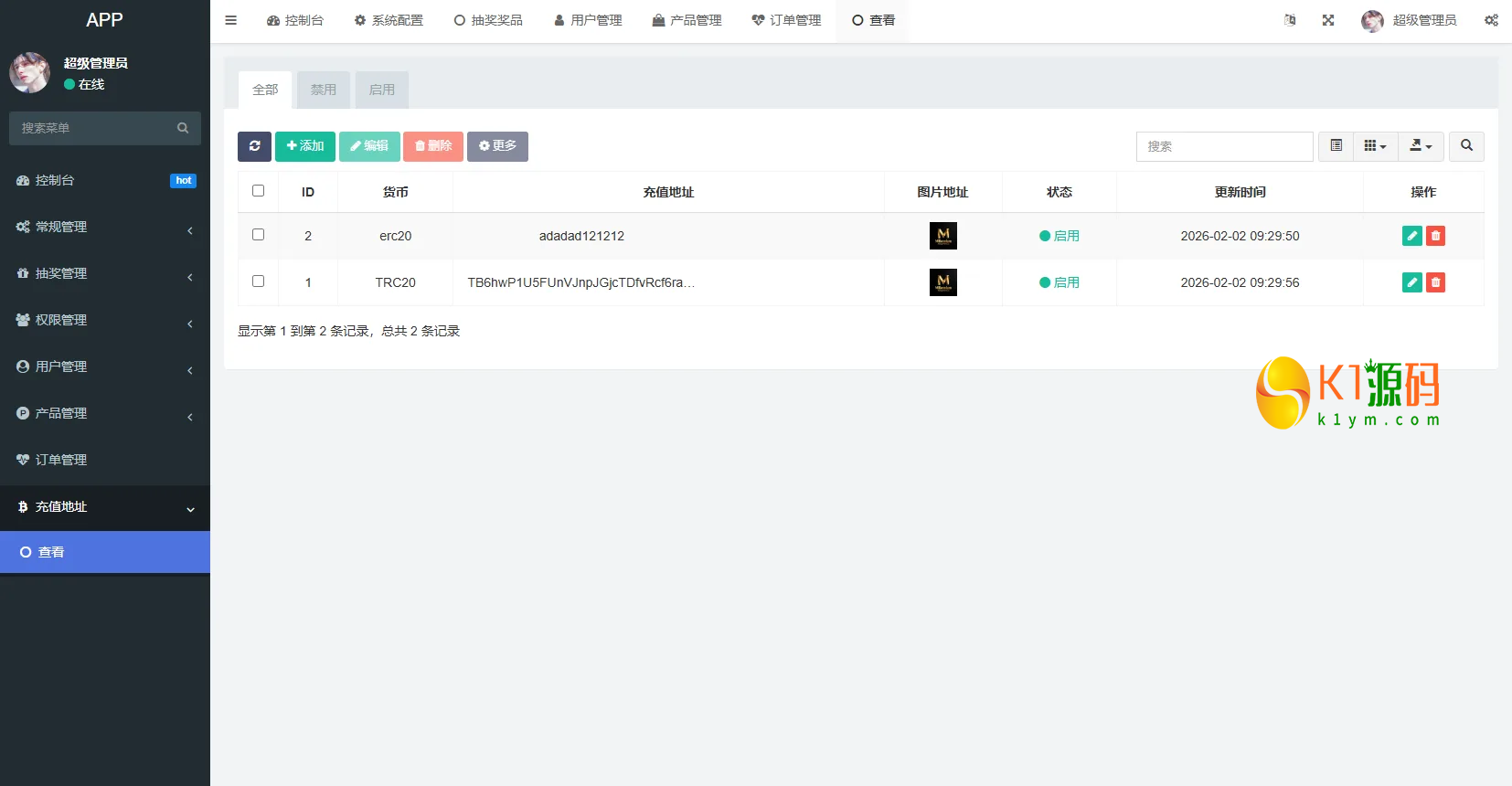Expand 用户管理 sidebar menu
This screenshot has height=786, width=1512.
(x=105, y=366)
